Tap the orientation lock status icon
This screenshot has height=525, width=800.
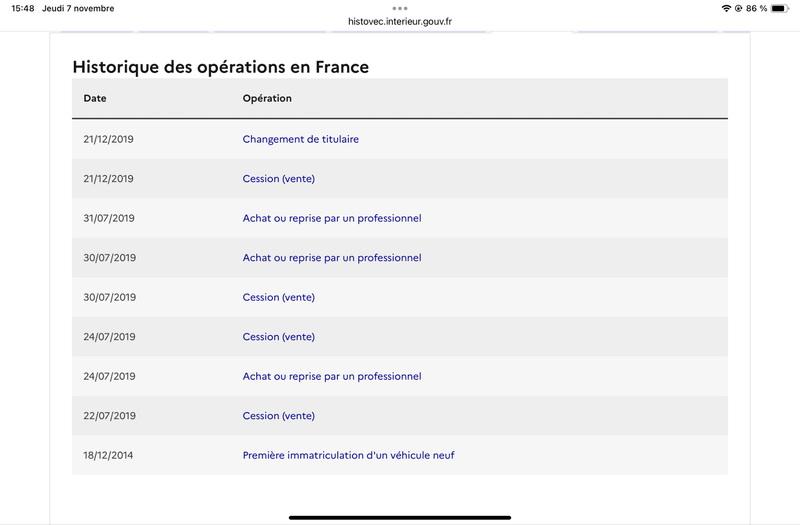(738, 8)
